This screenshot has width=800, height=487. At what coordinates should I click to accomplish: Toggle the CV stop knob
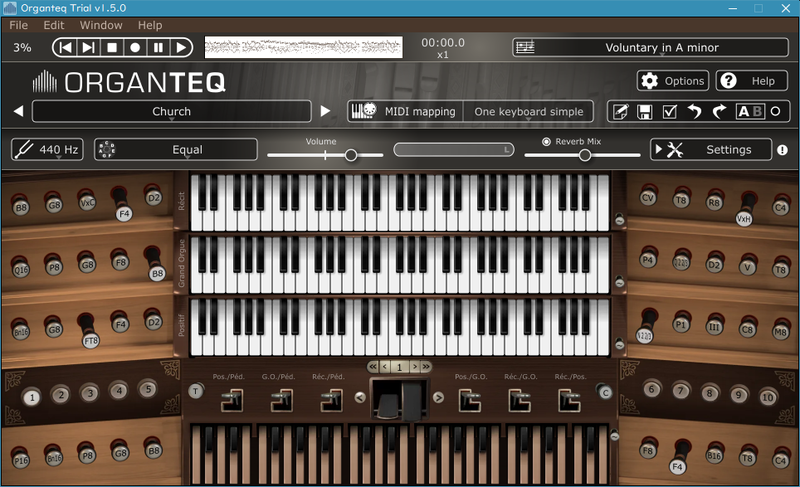pyautogui.click(x=647, y=197)
